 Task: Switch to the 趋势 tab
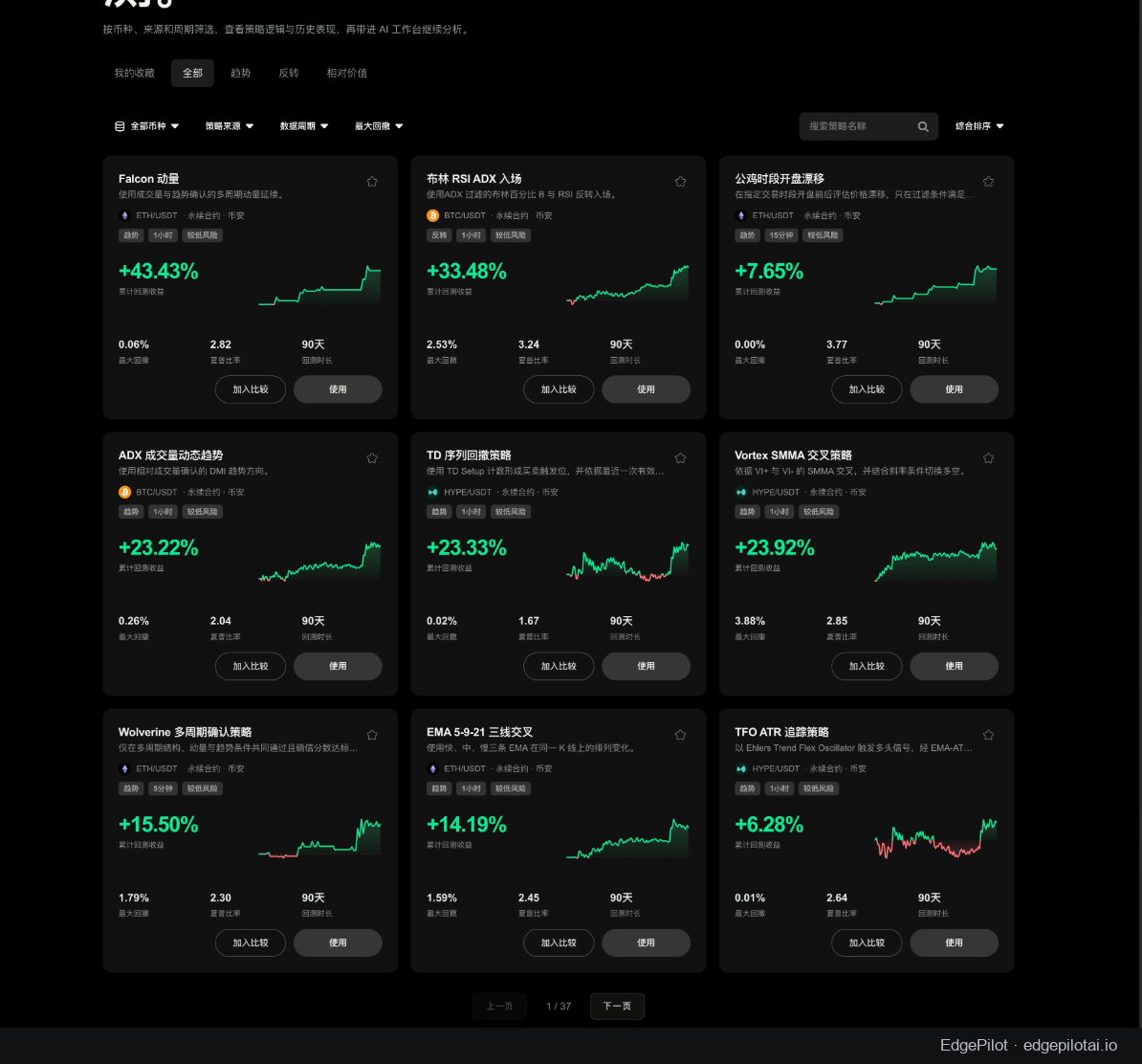pyautogui.click(x=240, y=73)
